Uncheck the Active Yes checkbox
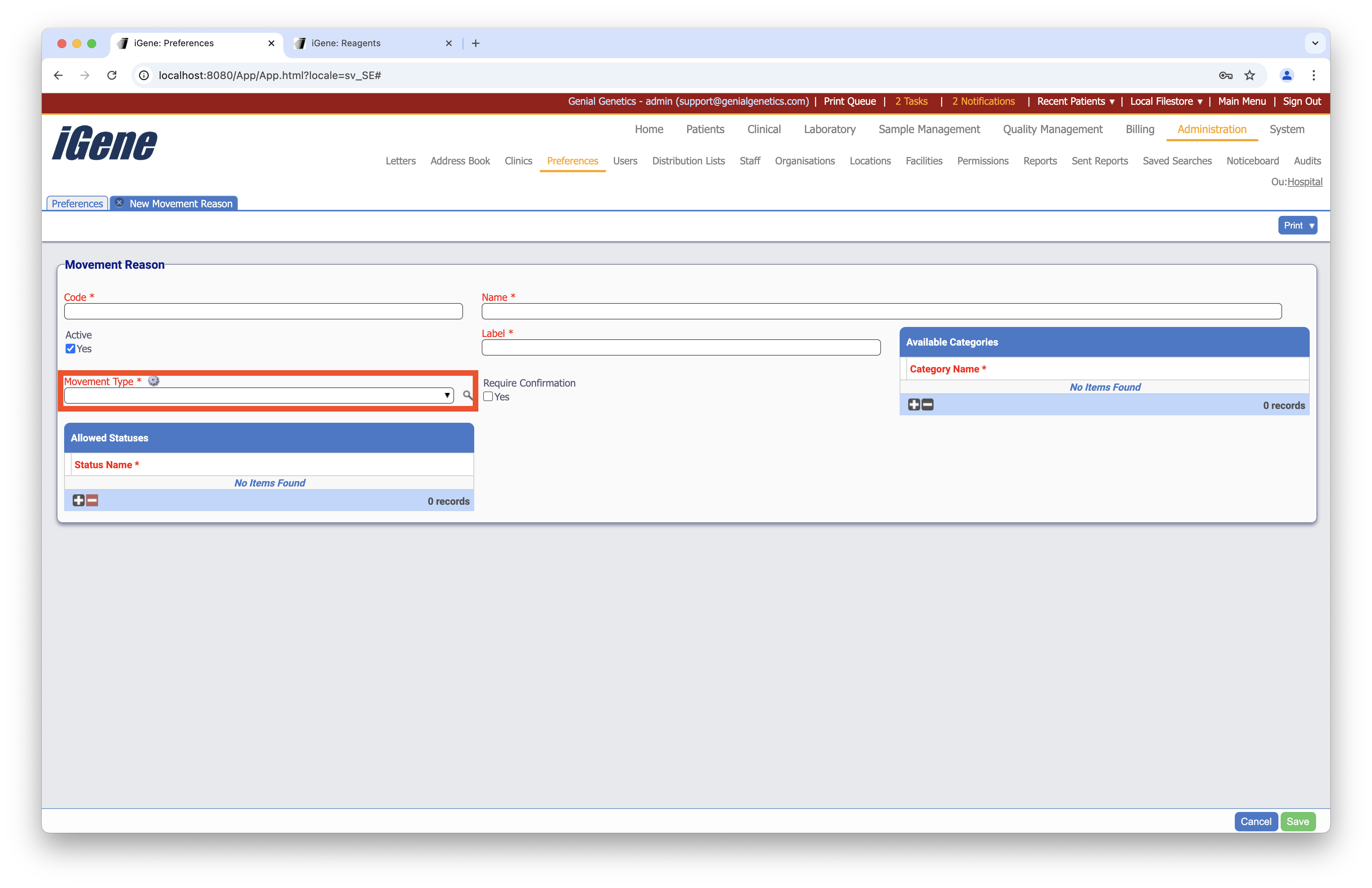This screenshot has width=1372, height=888. tap(70, 349)
